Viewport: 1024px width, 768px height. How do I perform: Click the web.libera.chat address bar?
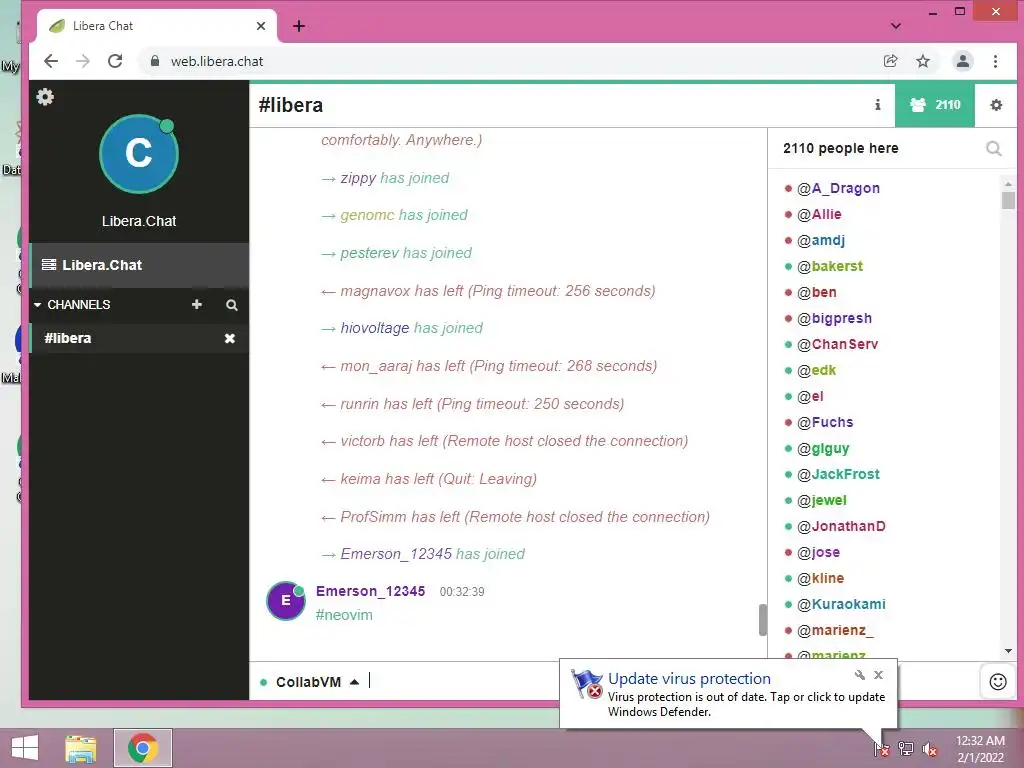(x=509, y=61)
